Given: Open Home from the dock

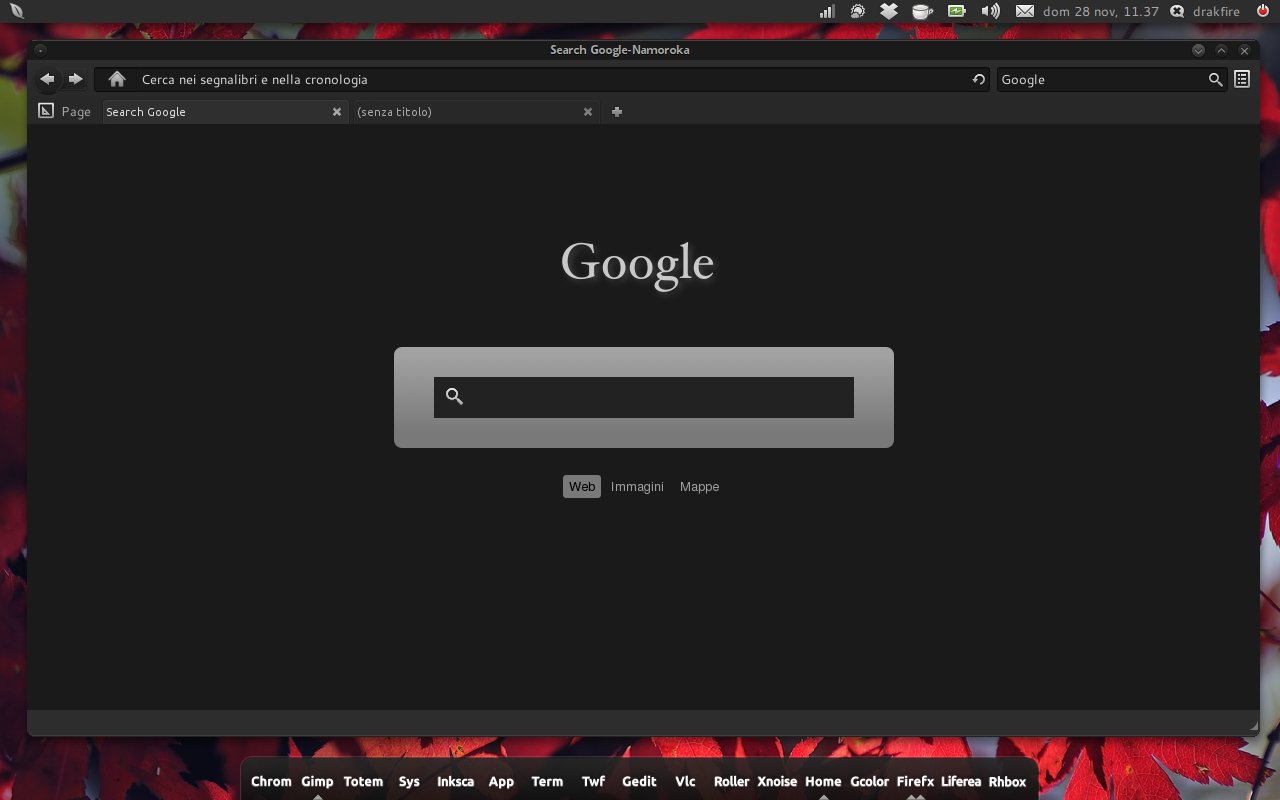Looking at the screenshot, I should 823,782.
